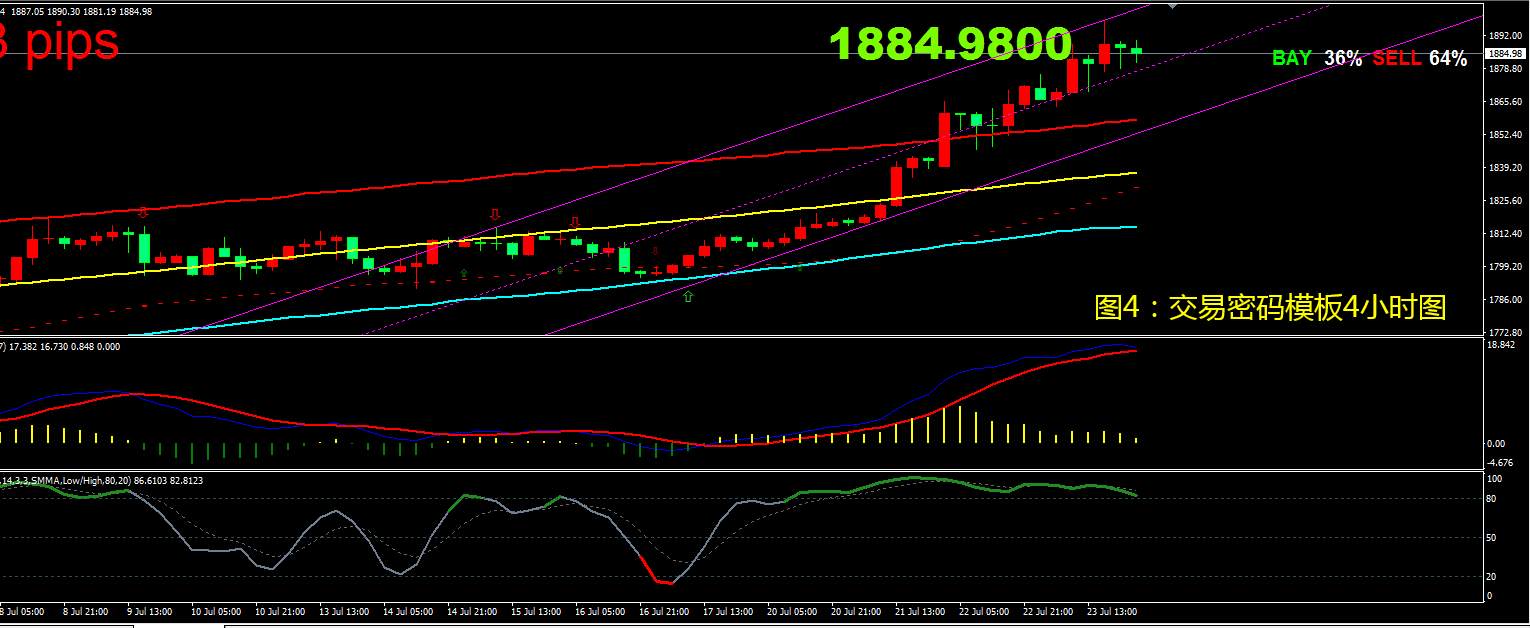Click the 15 Jul 13:00 time label

[536, 611]
